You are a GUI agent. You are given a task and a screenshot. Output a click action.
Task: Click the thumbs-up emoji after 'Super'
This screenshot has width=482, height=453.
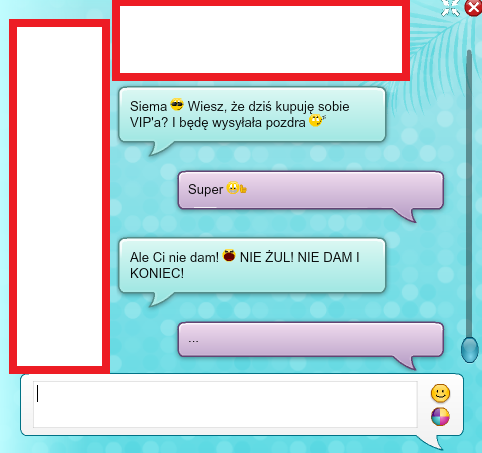click(236, 188)
